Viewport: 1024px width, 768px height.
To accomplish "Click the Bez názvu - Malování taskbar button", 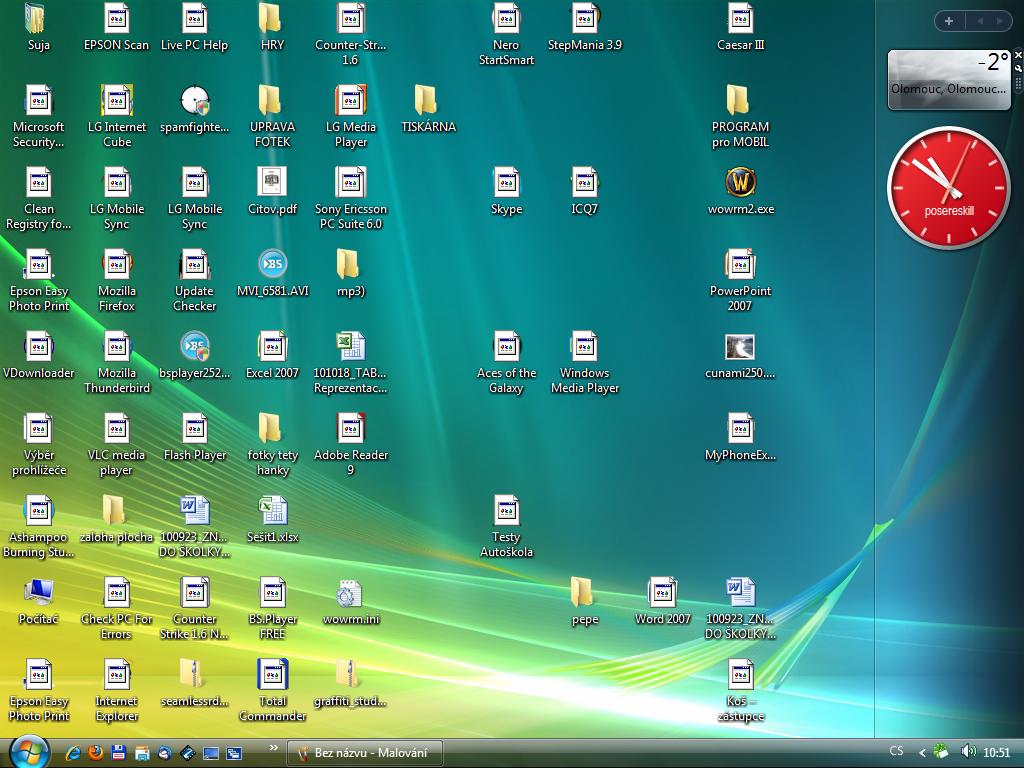I will coord(364,753).
